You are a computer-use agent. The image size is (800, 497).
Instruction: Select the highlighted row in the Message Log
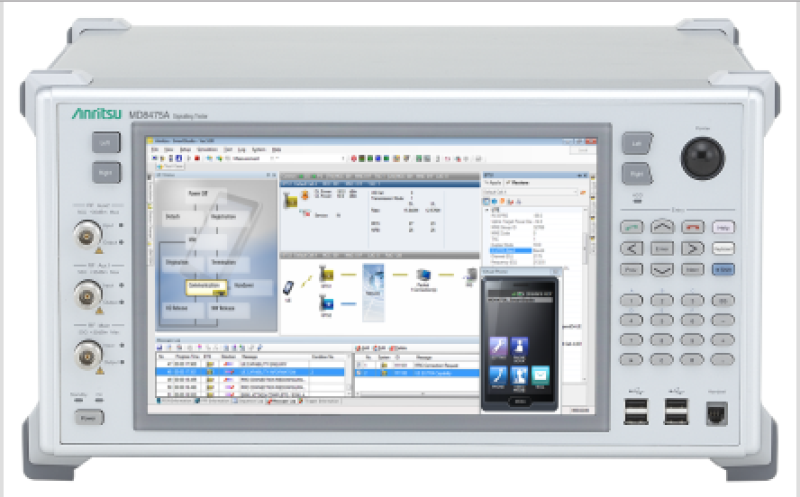point(250,372)
